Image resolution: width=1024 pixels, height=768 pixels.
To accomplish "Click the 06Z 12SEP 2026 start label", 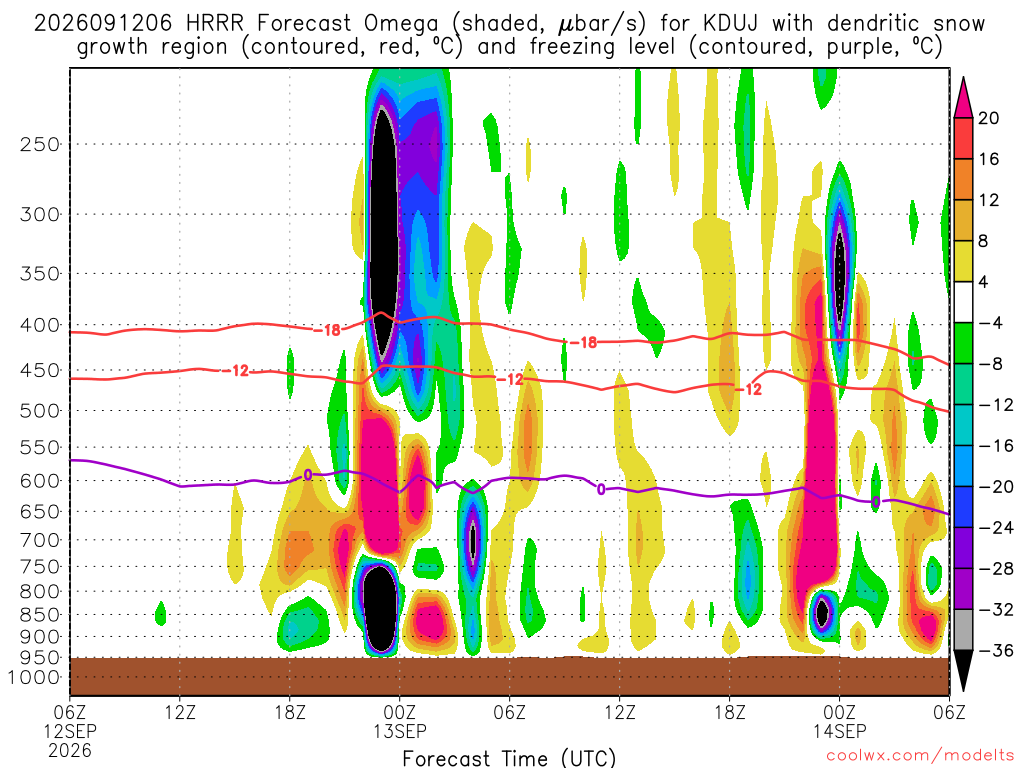I will (70, 730).
